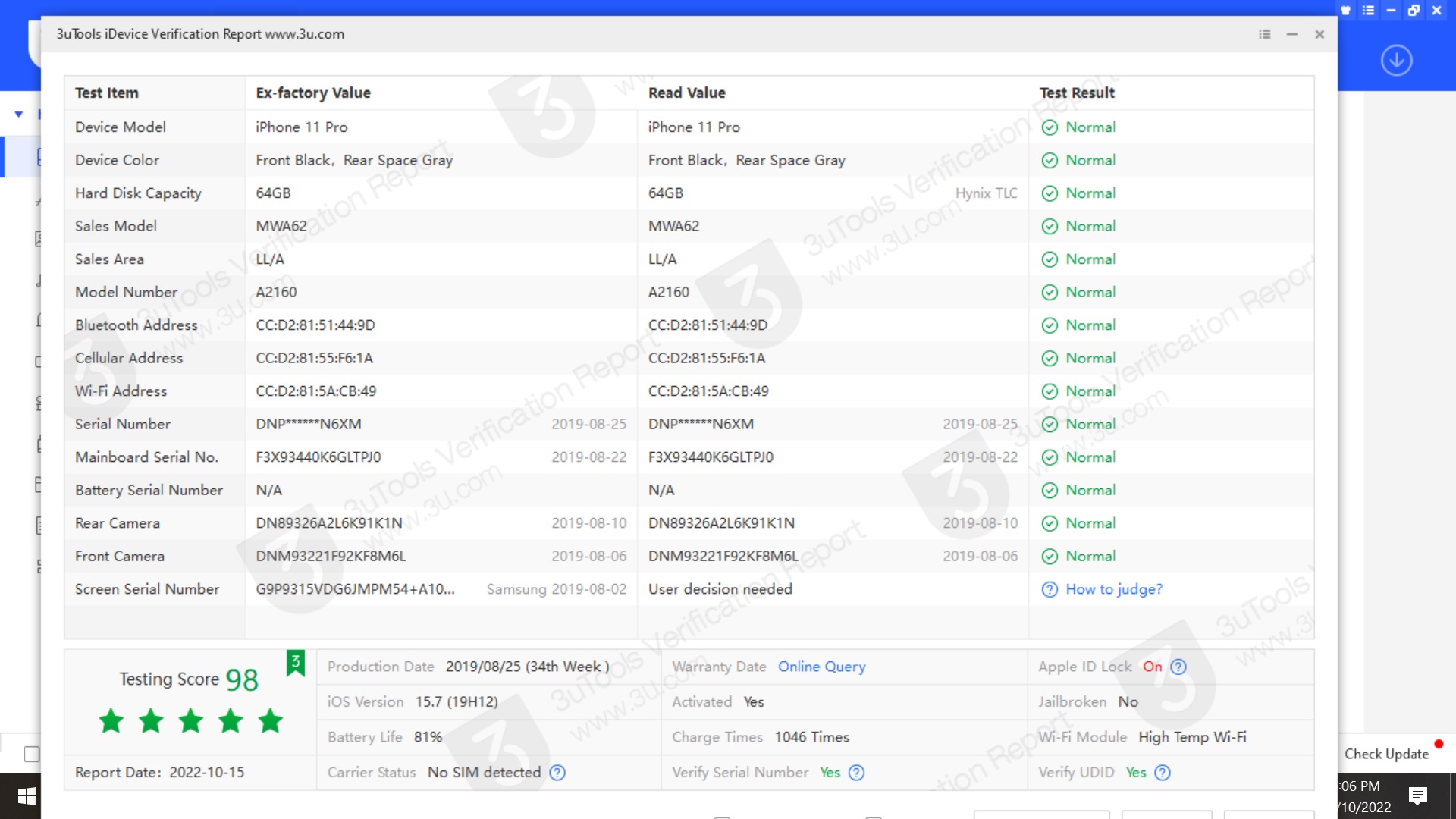The width and height of the screenshot is (1456, 819).
Task: Open the 3uTools download manager icon
Action: click(1396, 60)
